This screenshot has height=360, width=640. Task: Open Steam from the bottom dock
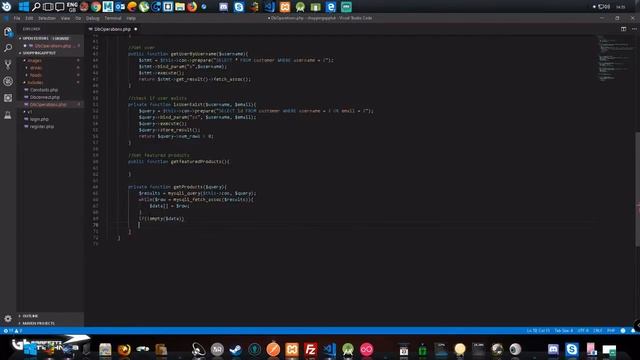click(236, 349)
